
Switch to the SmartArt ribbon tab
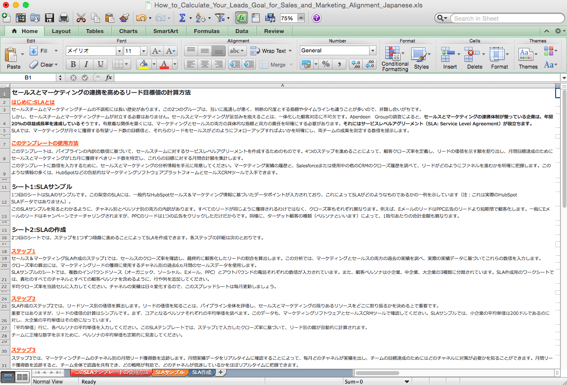click(x=166, y=31)
